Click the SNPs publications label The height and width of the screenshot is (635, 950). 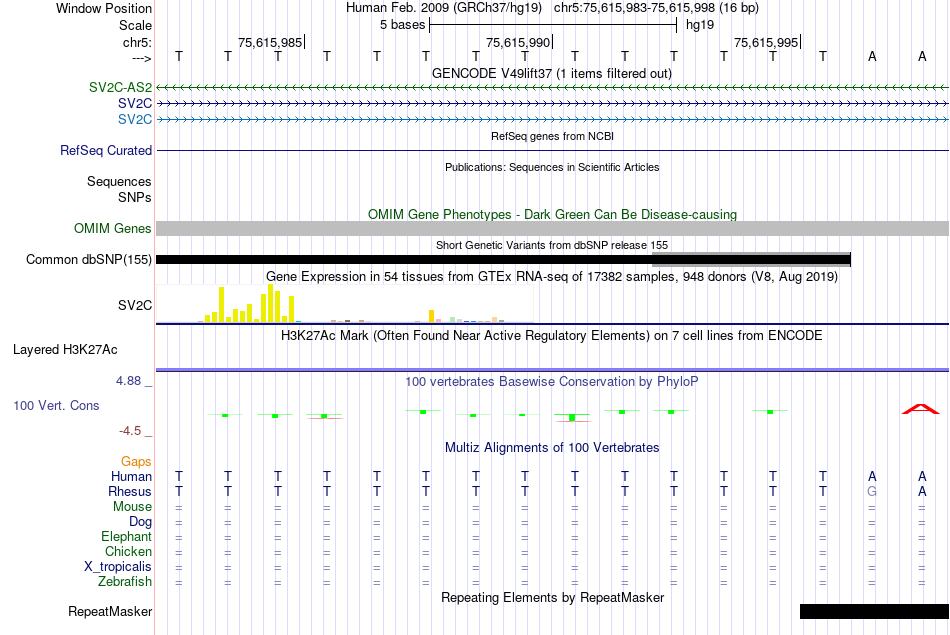click(x=135, y=198)
